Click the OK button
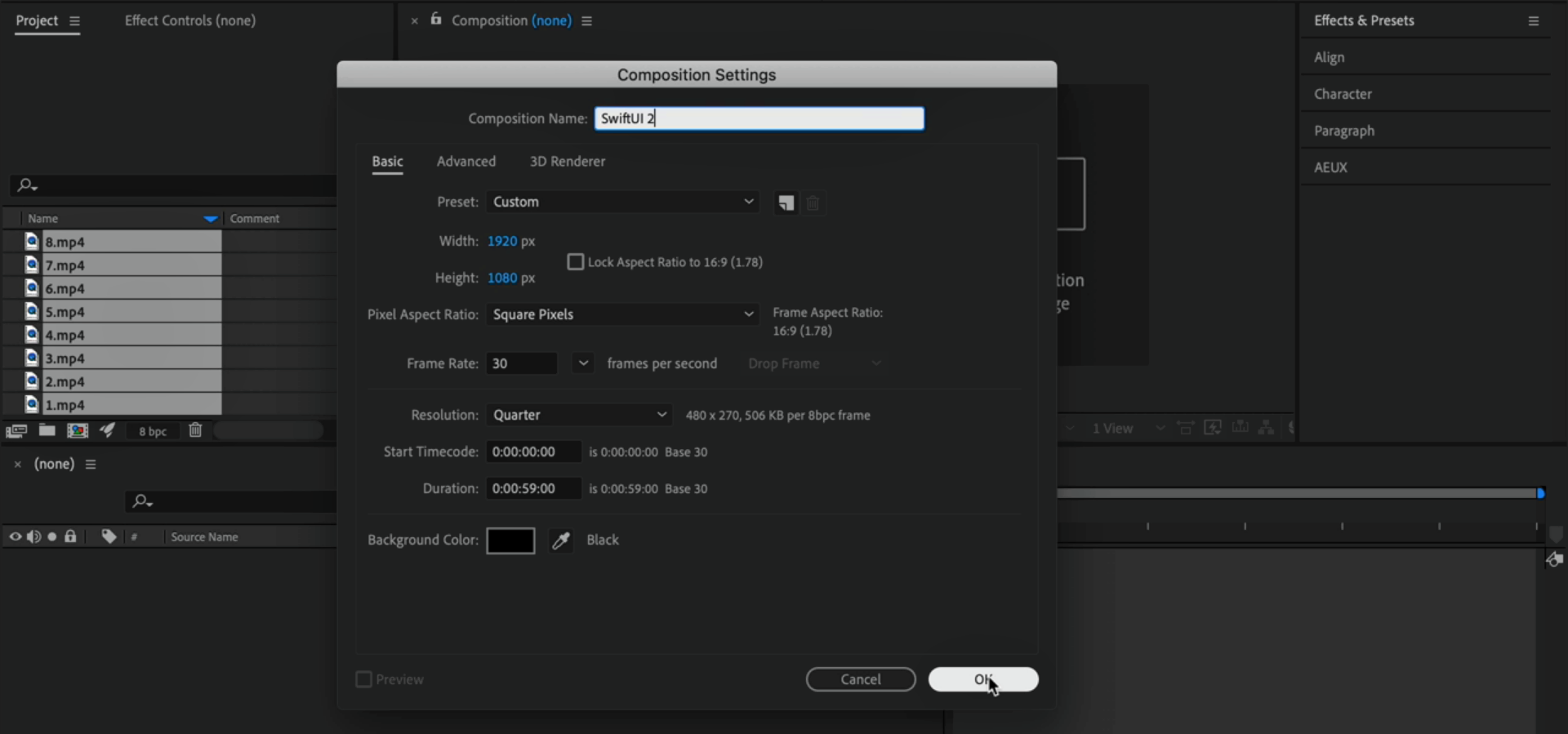The width and height of the screenshot is (1568, 734). tap(983, 679)
